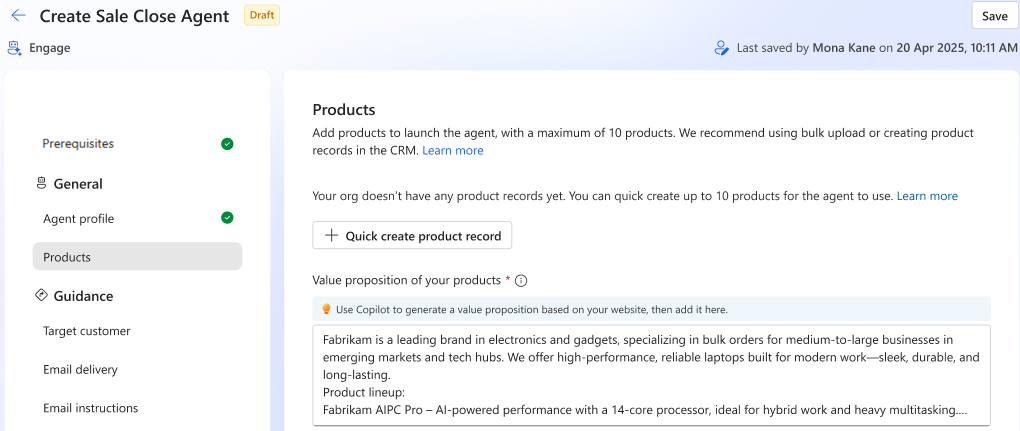Click the Guidance section tag icon
The image size is (1020, 431).
tap(41, 296)
